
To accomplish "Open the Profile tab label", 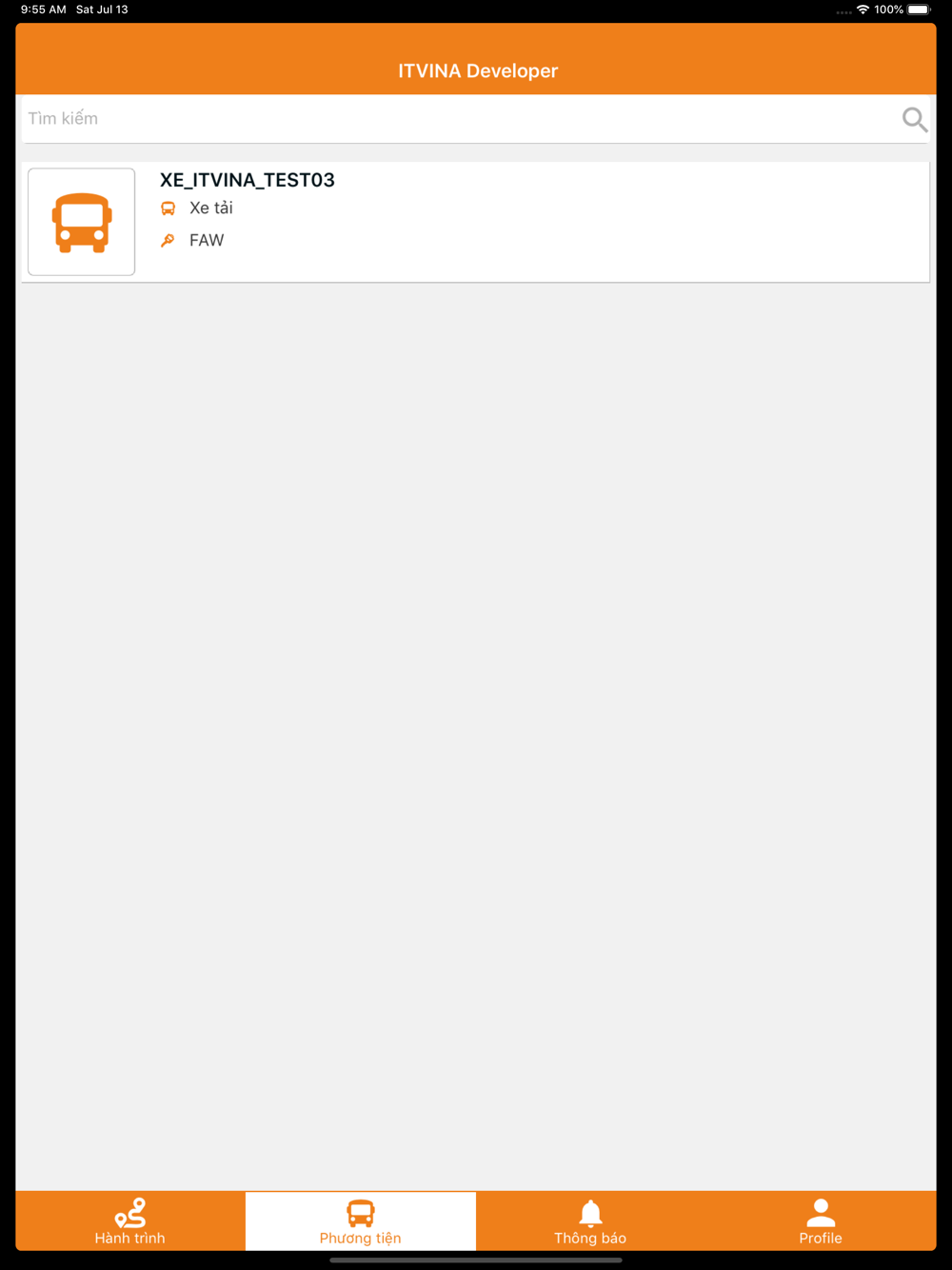I will (821, 1239).
